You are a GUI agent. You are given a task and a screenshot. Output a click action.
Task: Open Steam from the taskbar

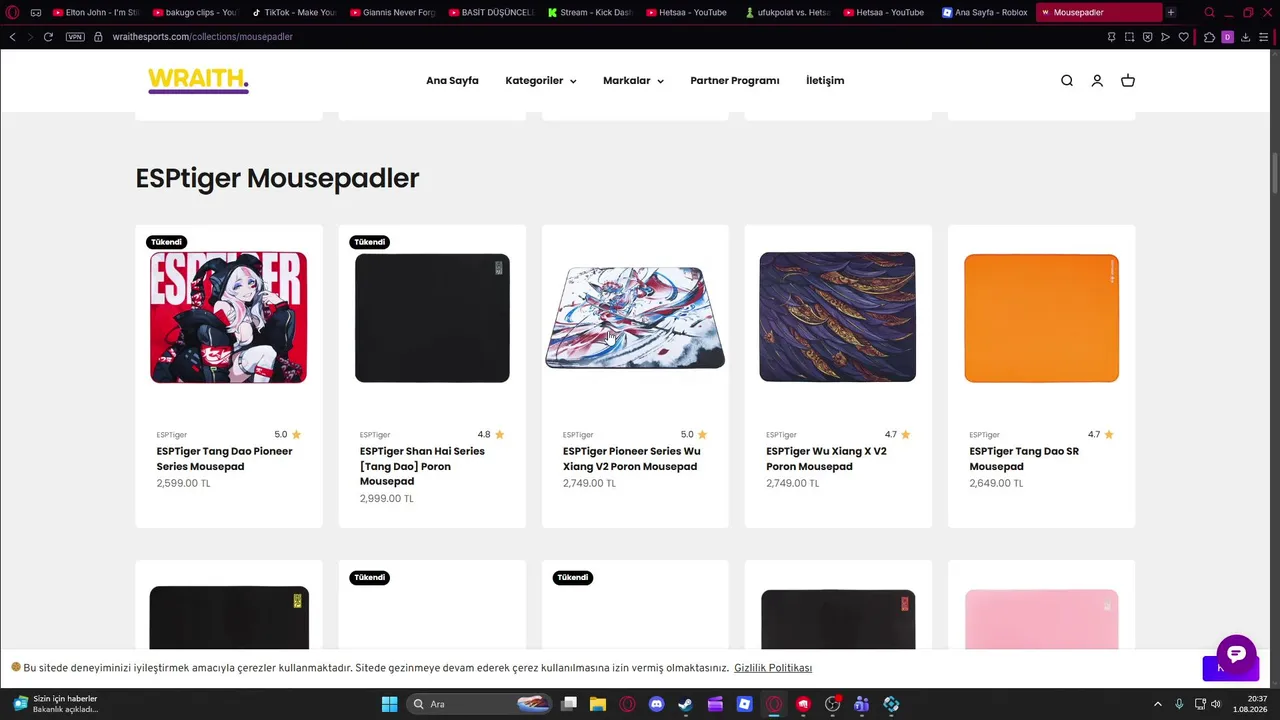[x=685, y=704]
